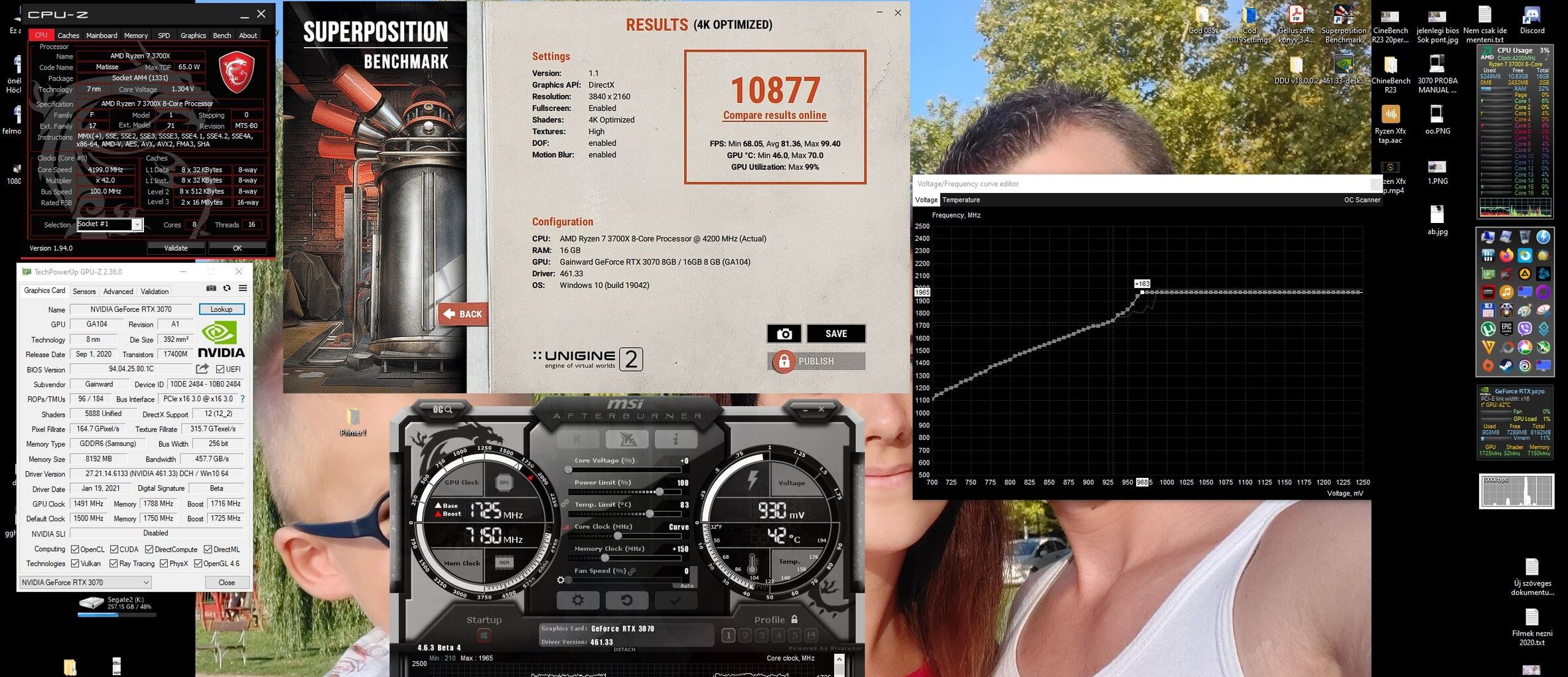The height and width of the screenshot is (677, 1568).
Task: Toggle the OpenCL checkbox
Action: pos(75,550)
